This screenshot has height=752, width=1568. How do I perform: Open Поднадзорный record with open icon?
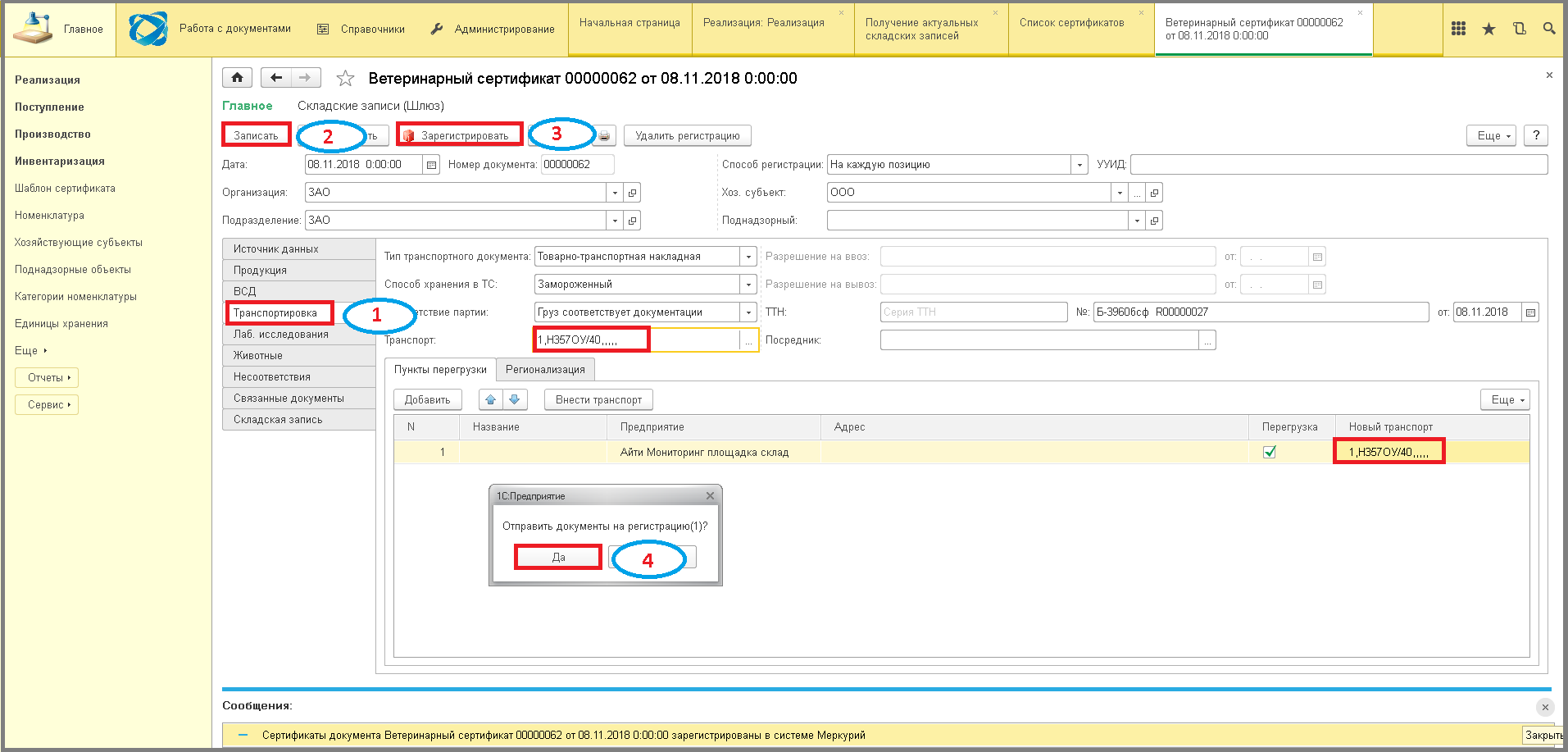(1154, 221)
